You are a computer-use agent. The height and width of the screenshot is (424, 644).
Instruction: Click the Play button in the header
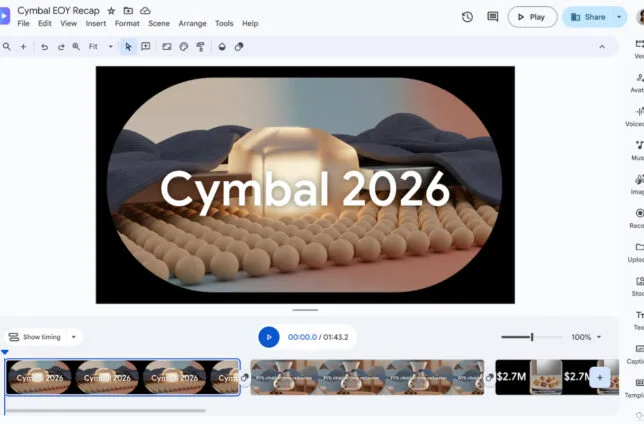click(x=532, y=17)
